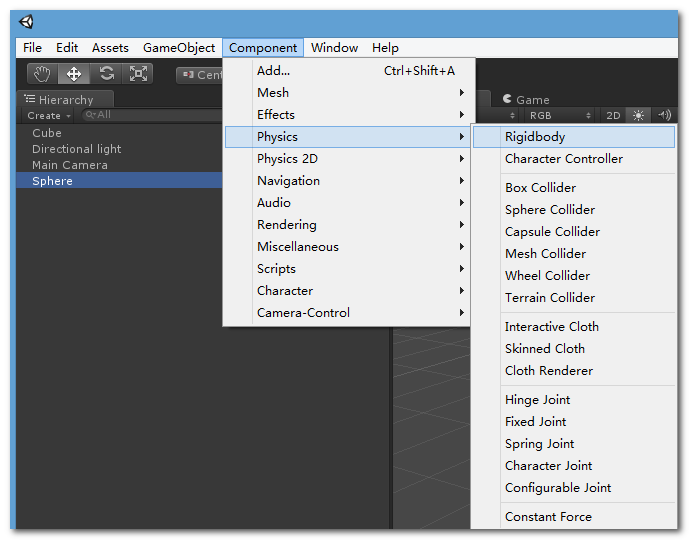Expand the Character submenu
The width and height of the screenshot is (689, 540).
click(347, 290)
